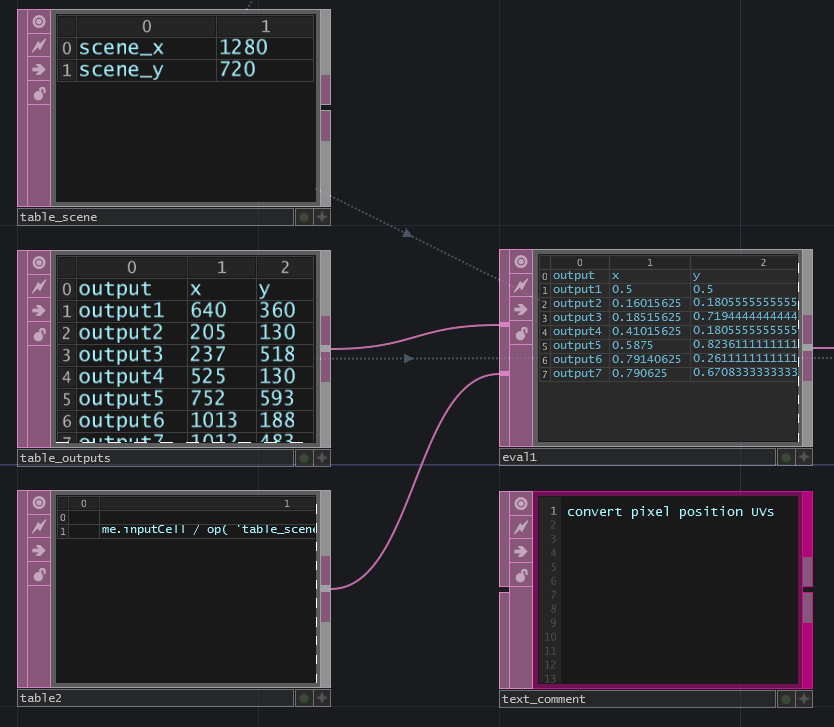Viewport: 834px width, 727px height.
Task: Toggle the bypass arrow flag on table_scene
Action: [x=39, y=70]
